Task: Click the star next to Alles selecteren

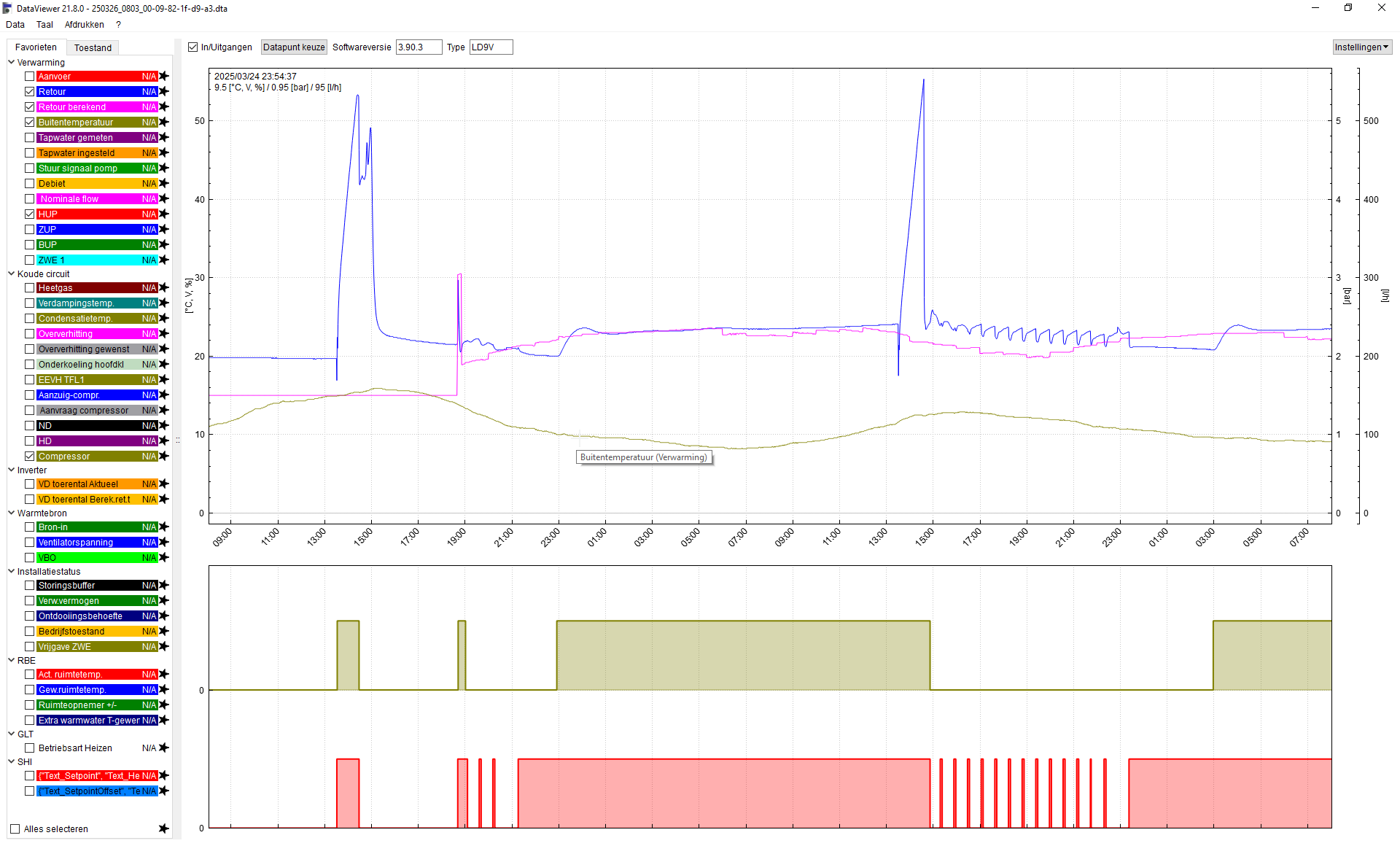Action: click(x=164, y=828)
